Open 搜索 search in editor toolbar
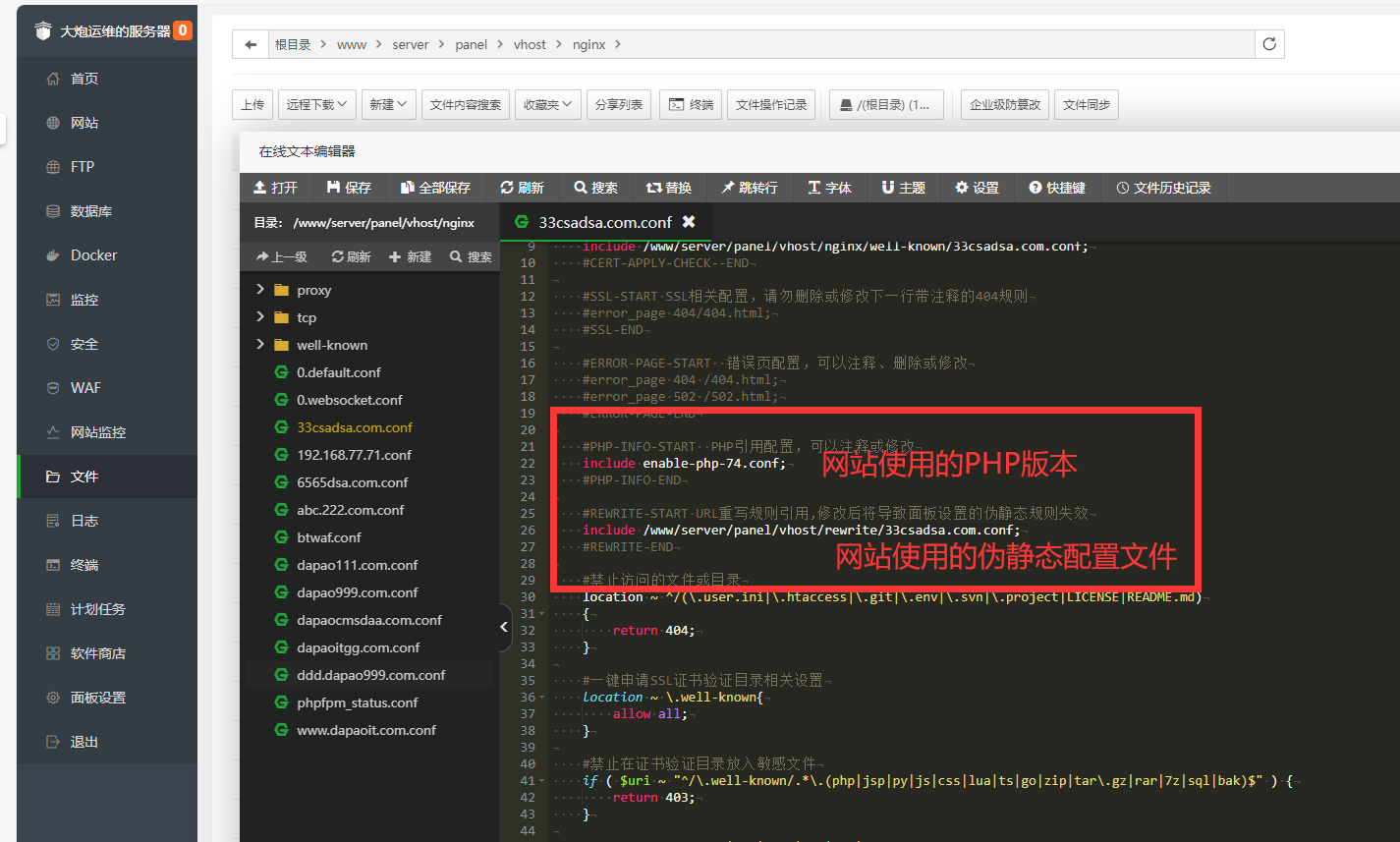This screenshot has height=842, width=1400. point(596,188)
